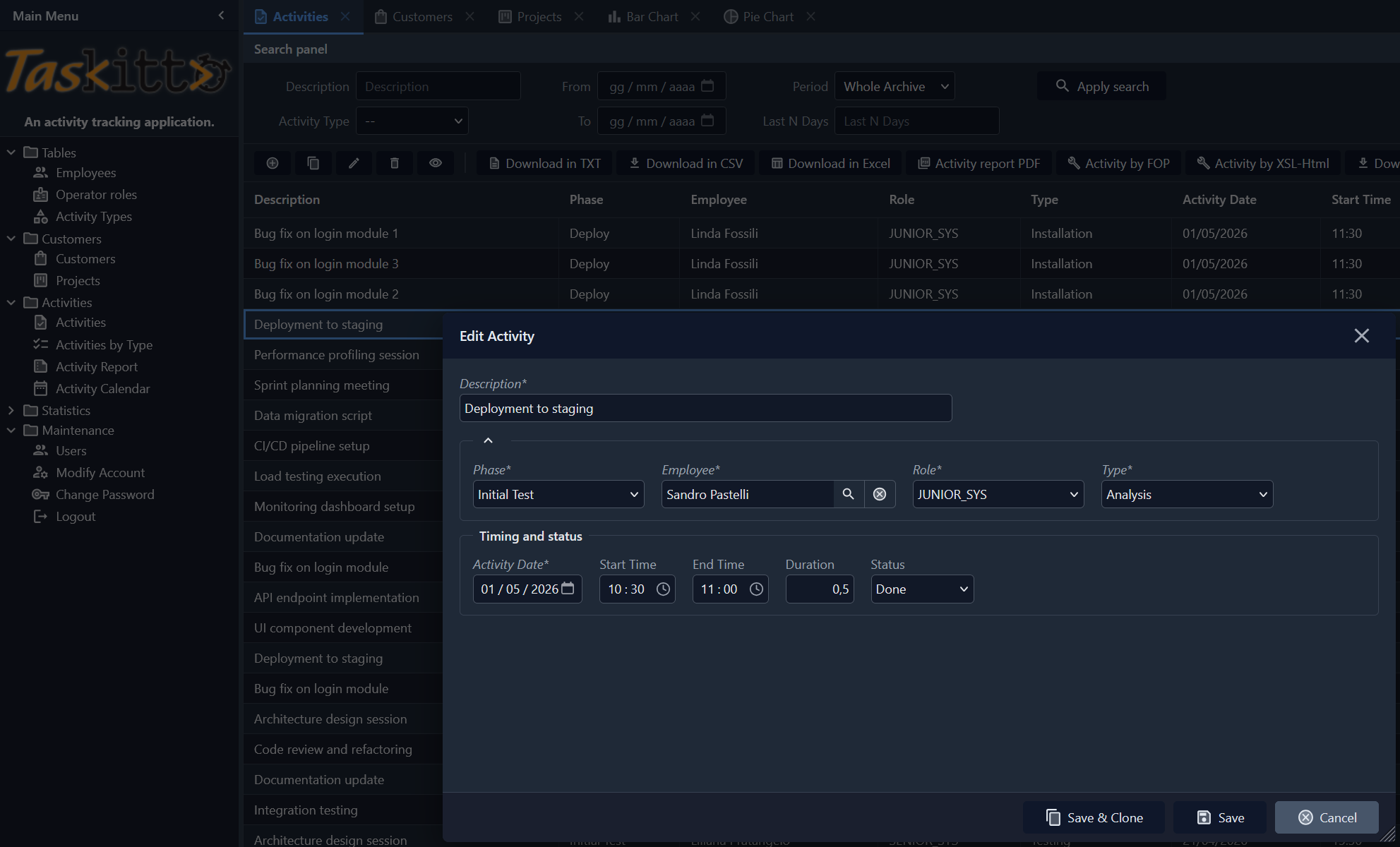Click the add new activity plus icon
Screen dimensions: 1400x847
point(273,163)
